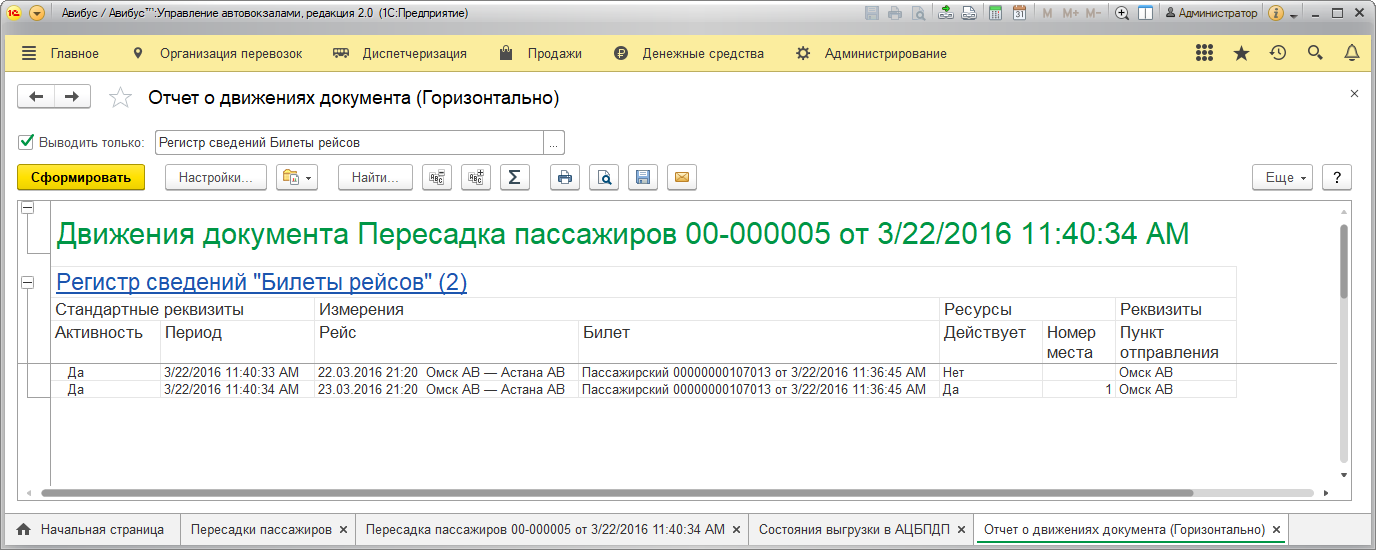
Task: Open the notifications bell icon
Action: tap(1351, 54)
